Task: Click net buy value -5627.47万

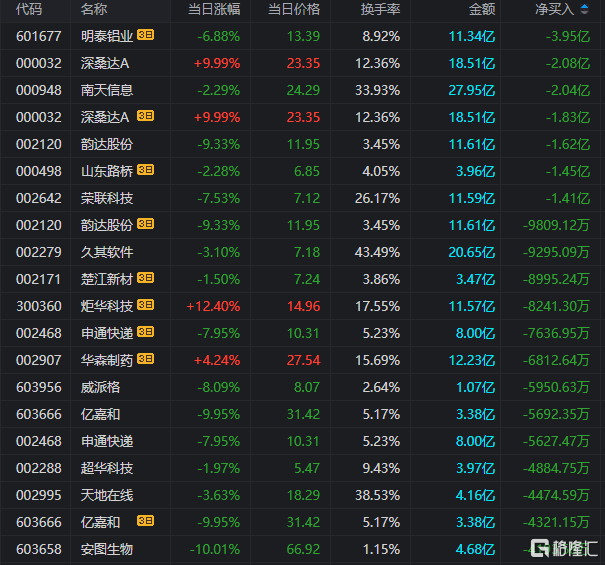Action: [556, 442]
